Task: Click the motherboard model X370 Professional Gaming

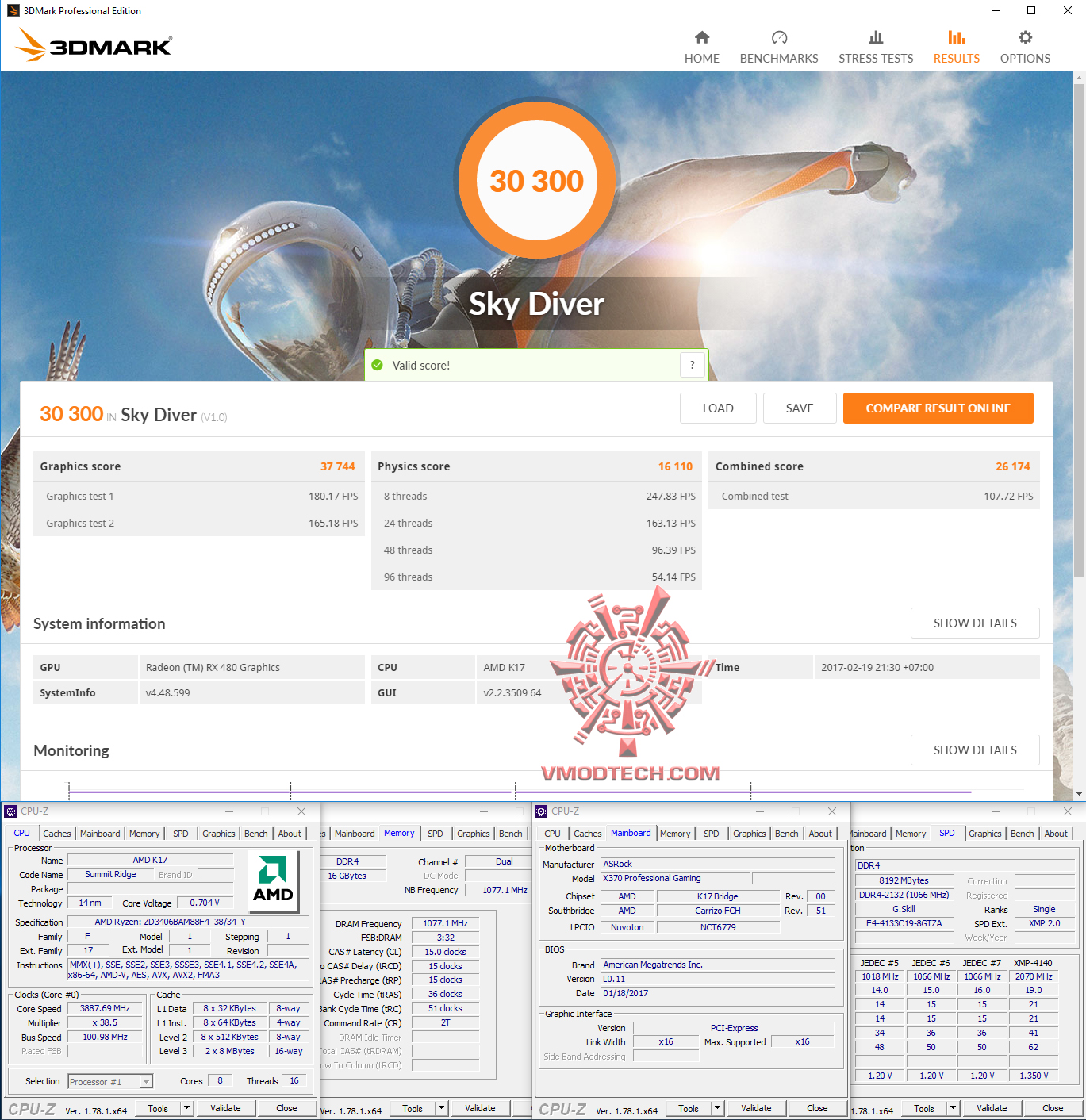Action: (675, 878)
